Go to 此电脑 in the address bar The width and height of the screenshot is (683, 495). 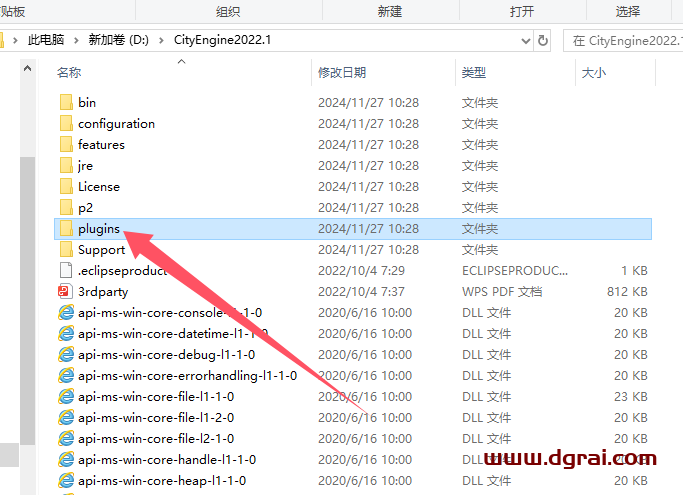46,40
